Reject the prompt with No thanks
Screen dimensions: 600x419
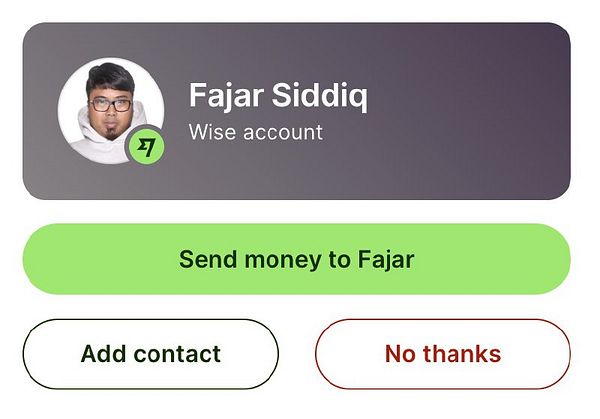pyautogui.click(x=443, y=354)
